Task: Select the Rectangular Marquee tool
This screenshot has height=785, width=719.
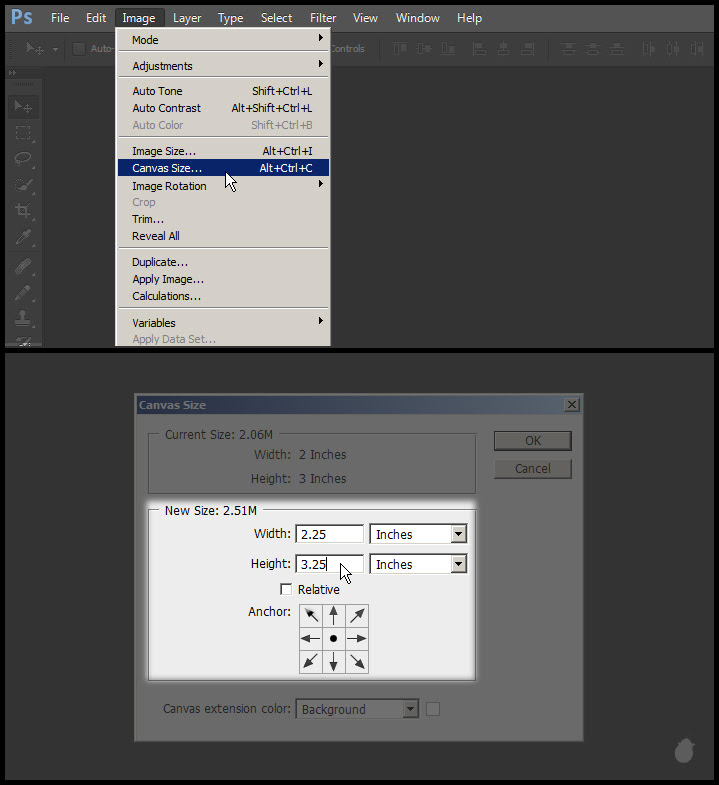Action: pos(23,133)
